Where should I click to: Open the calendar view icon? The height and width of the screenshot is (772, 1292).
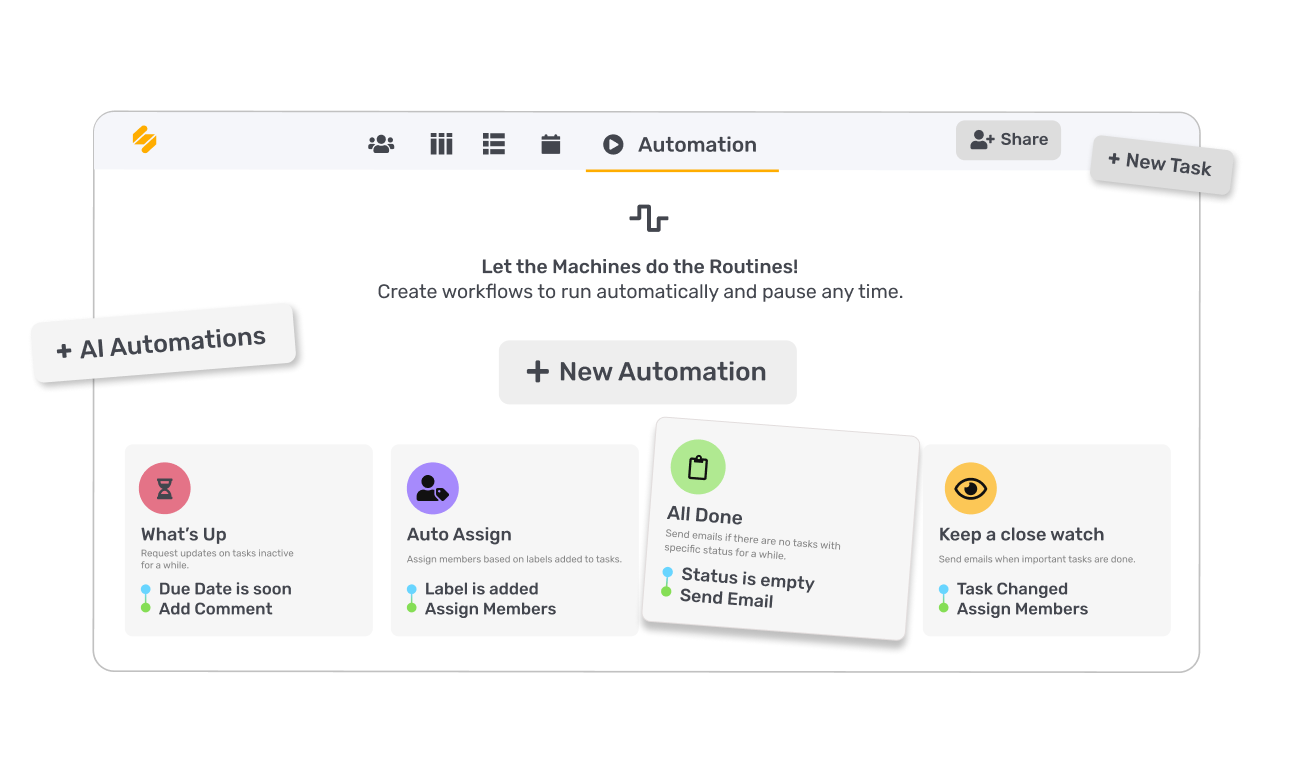pos(550,144)
